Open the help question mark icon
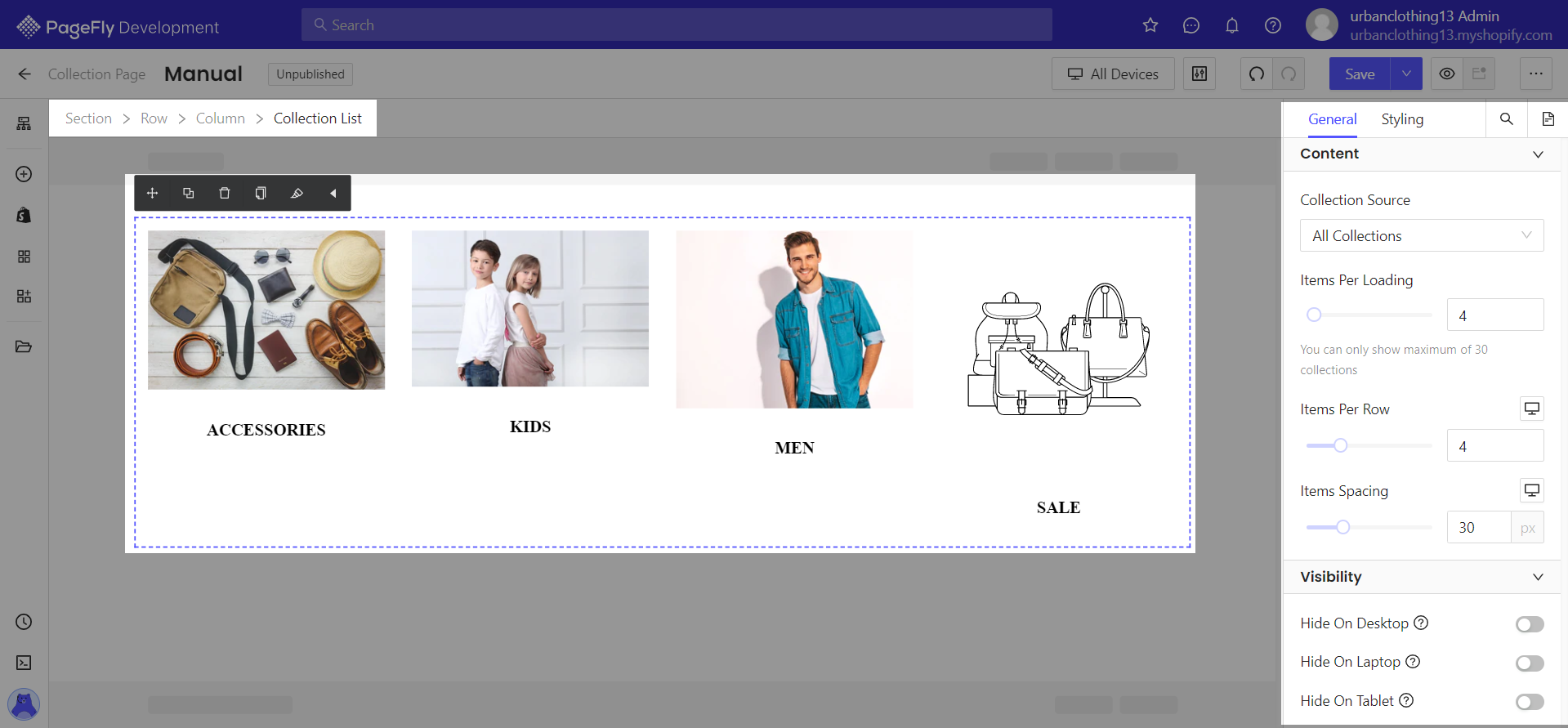This screenshot has width=1568, height=728. pos(1273,25)
